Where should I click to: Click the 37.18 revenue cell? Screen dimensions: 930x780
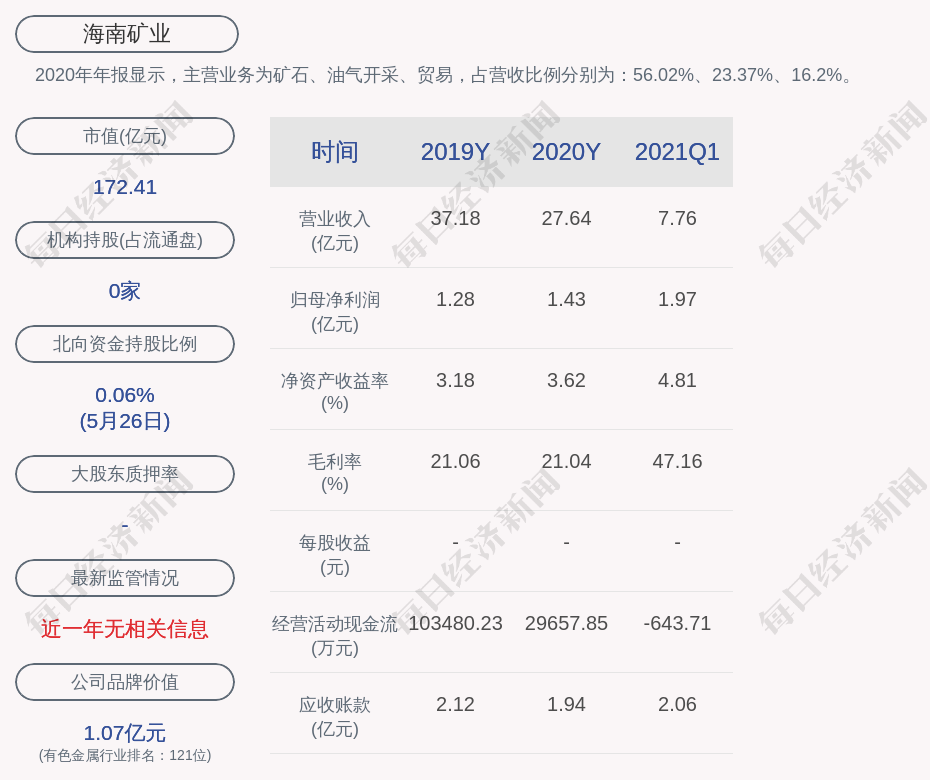pos(455,218)
